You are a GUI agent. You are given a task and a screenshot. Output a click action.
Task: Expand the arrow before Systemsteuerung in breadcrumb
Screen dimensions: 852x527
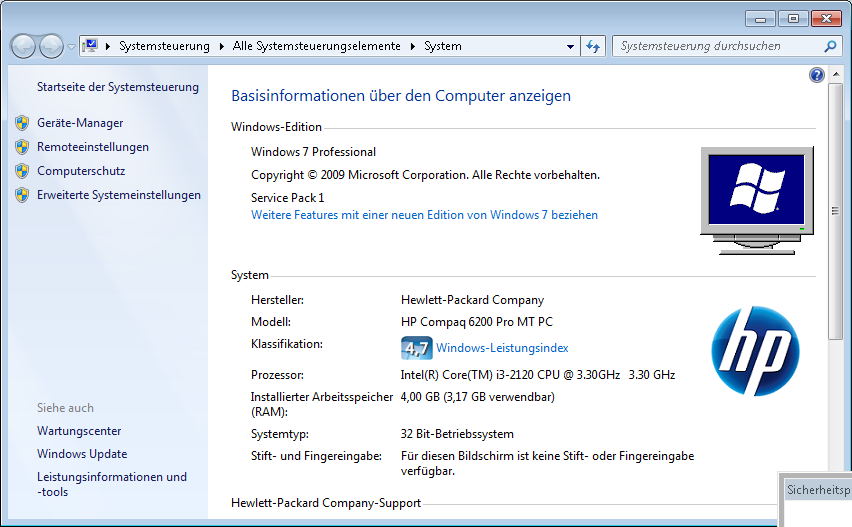[108, 47]
